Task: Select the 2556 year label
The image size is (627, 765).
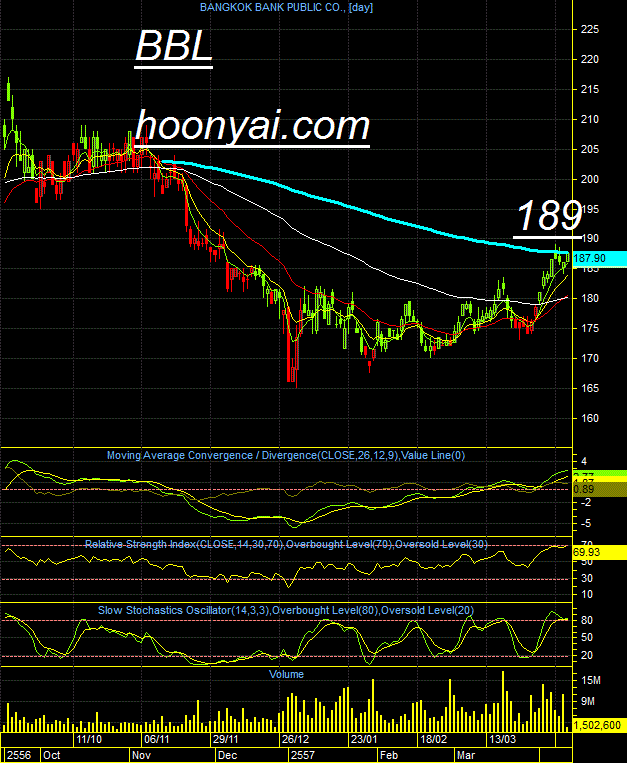Action: [20, 755]
